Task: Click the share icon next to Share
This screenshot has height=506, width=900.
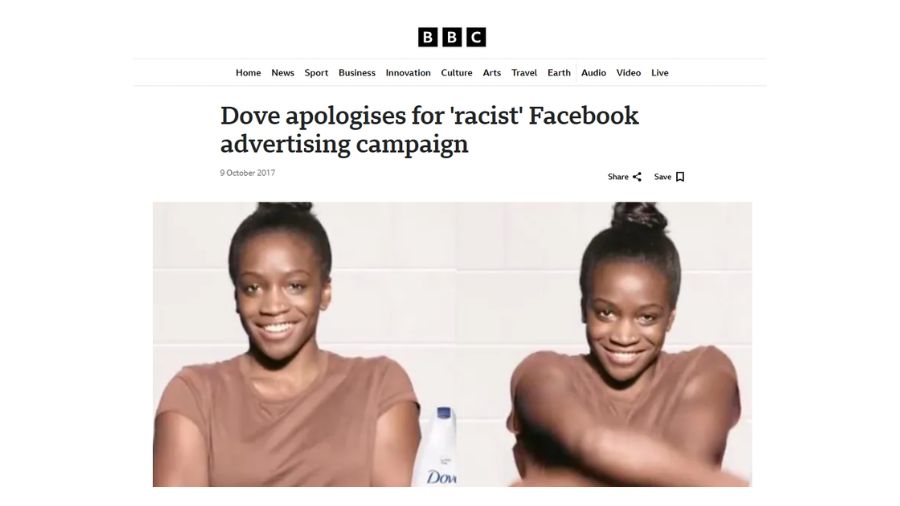Action: pos(637,177)
